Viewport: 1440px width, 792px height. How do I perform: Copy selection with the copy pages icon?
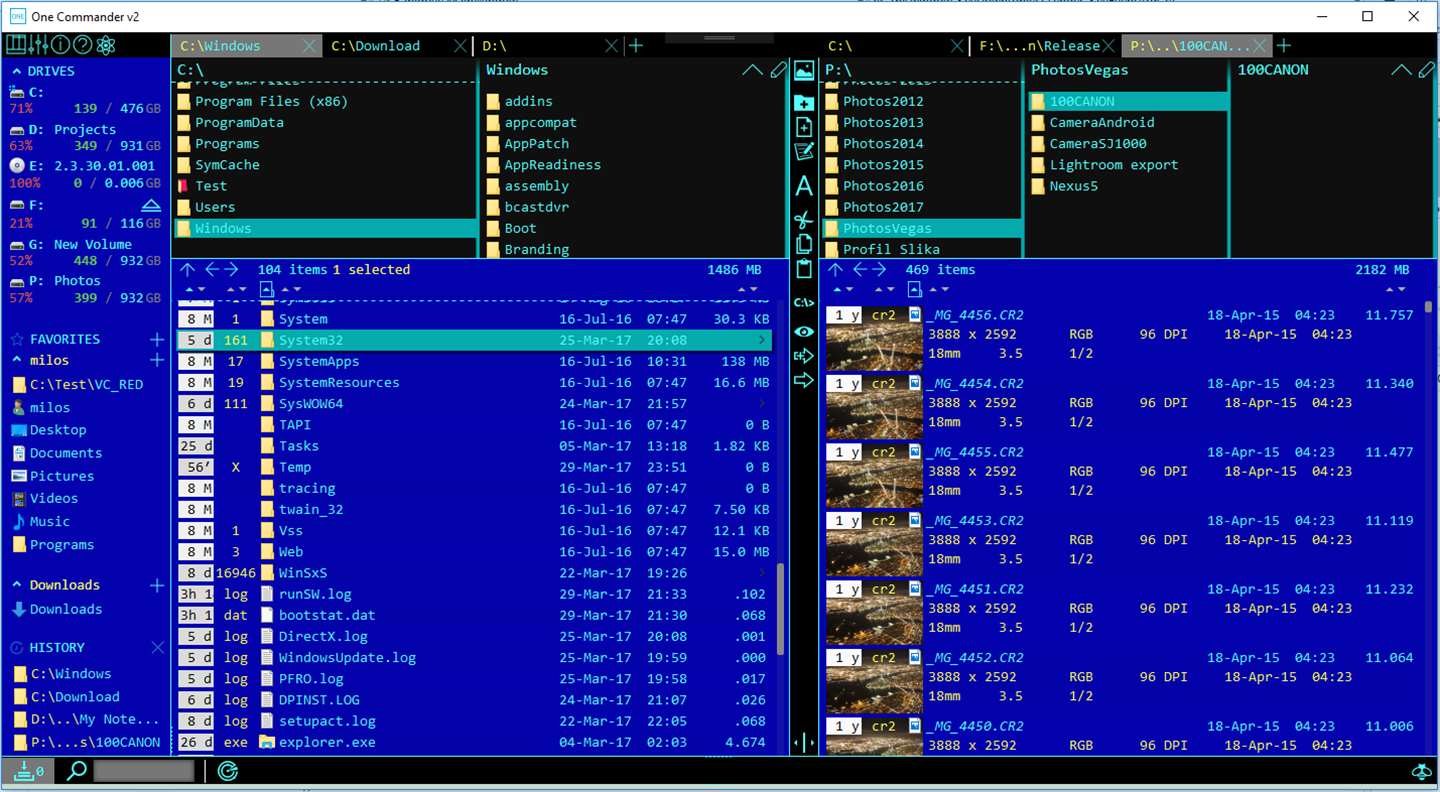click(x=804, y=244)
